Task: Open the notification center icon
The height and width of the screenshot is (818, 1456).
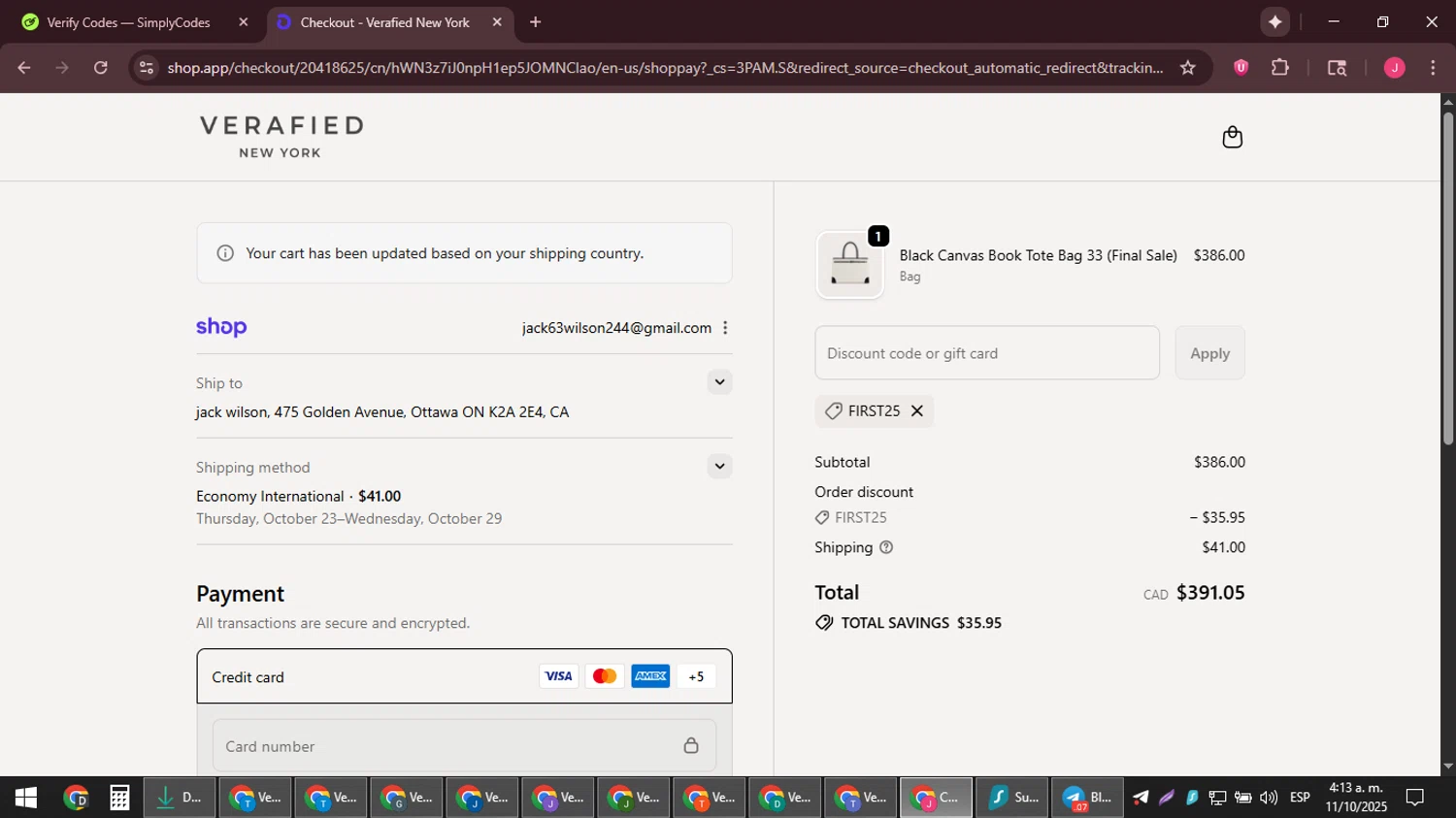Action: [1415, 798]
